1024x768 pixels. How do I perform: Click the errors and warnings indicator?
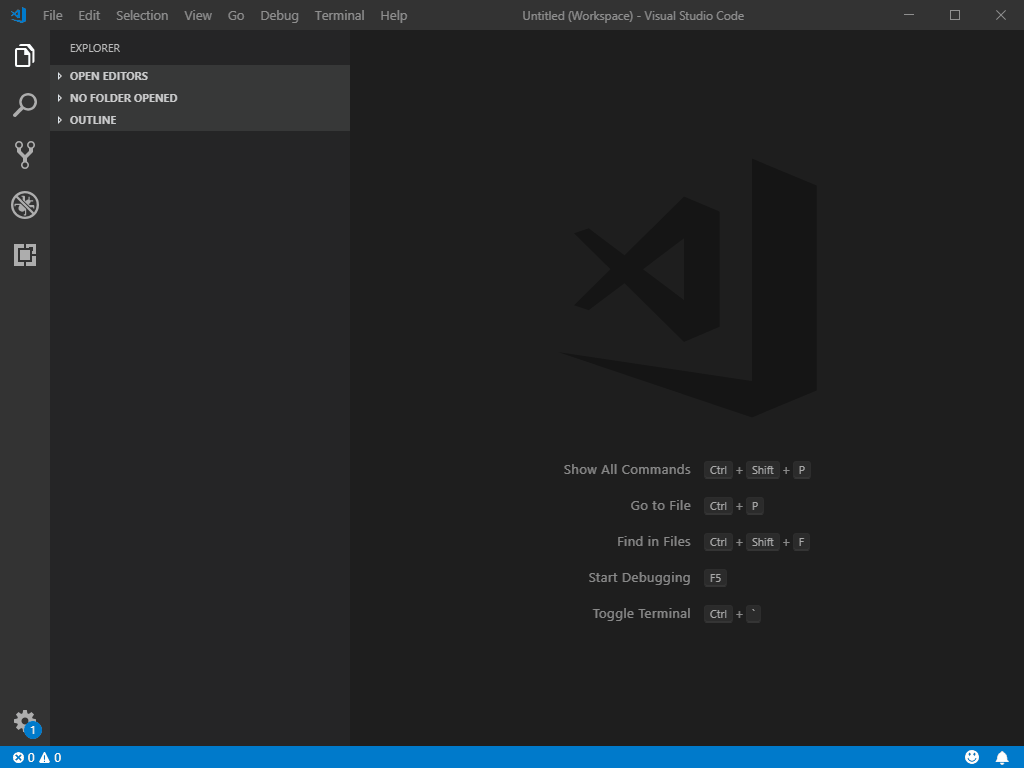[x=37, y=757]
